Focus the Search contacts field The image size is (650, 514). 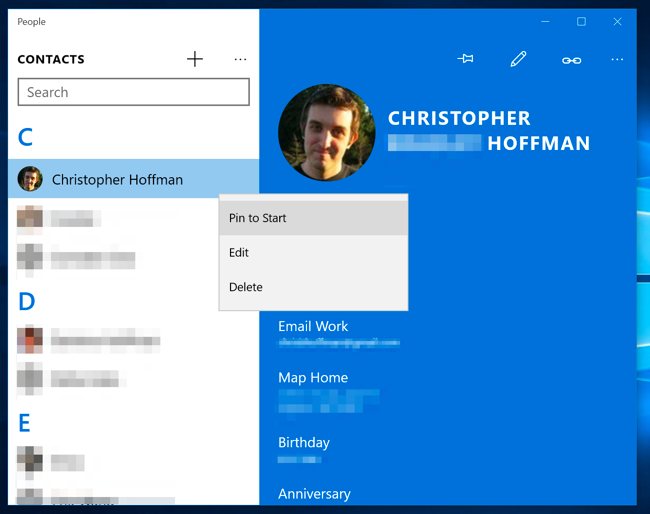(133, 92)
